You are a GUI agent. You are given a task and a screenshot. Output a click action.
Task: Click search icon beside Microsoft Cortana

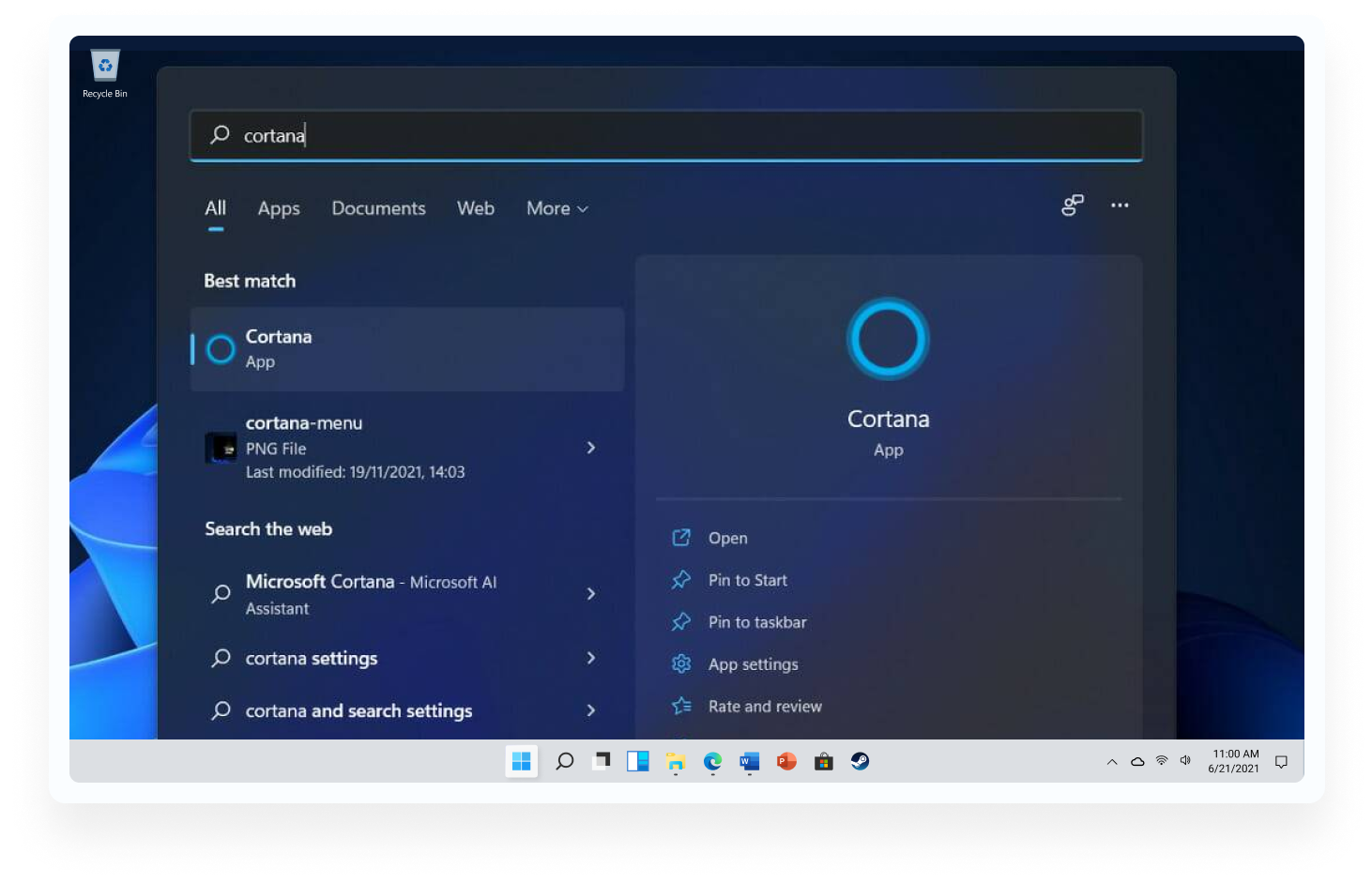221,594
